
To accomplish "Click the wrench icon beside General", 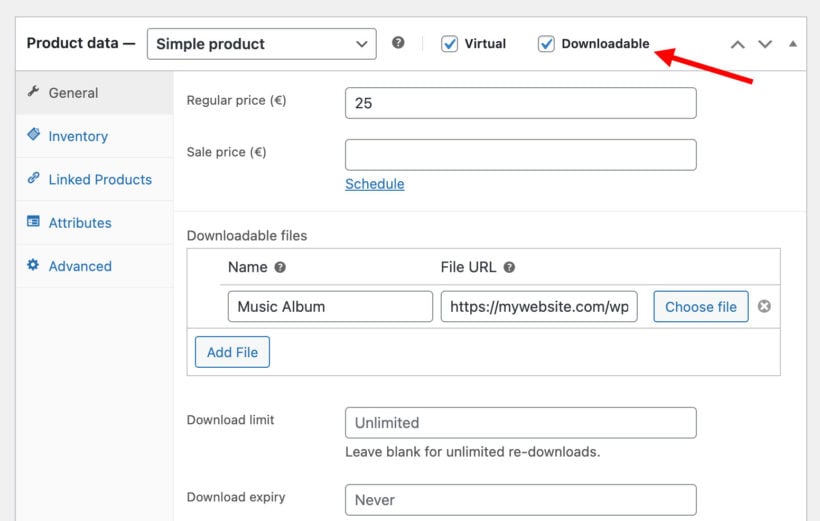I will coord(33,92).
